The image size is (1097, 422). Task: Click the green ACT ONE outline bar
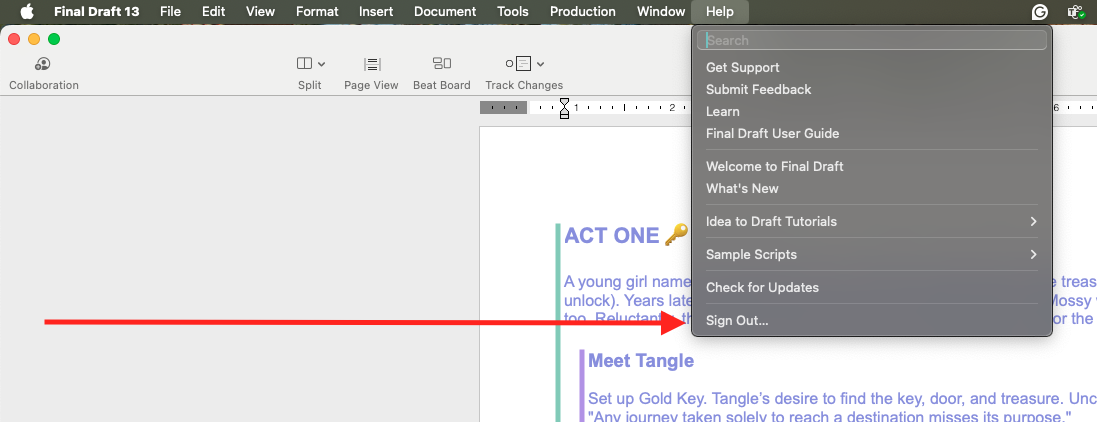point(558,323)
